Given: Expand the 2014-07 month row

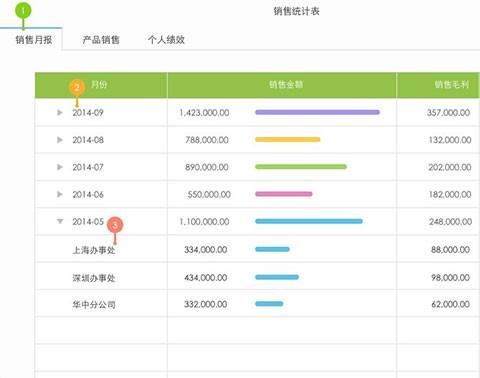Looking at the screenshot, I should pos(60,167).
